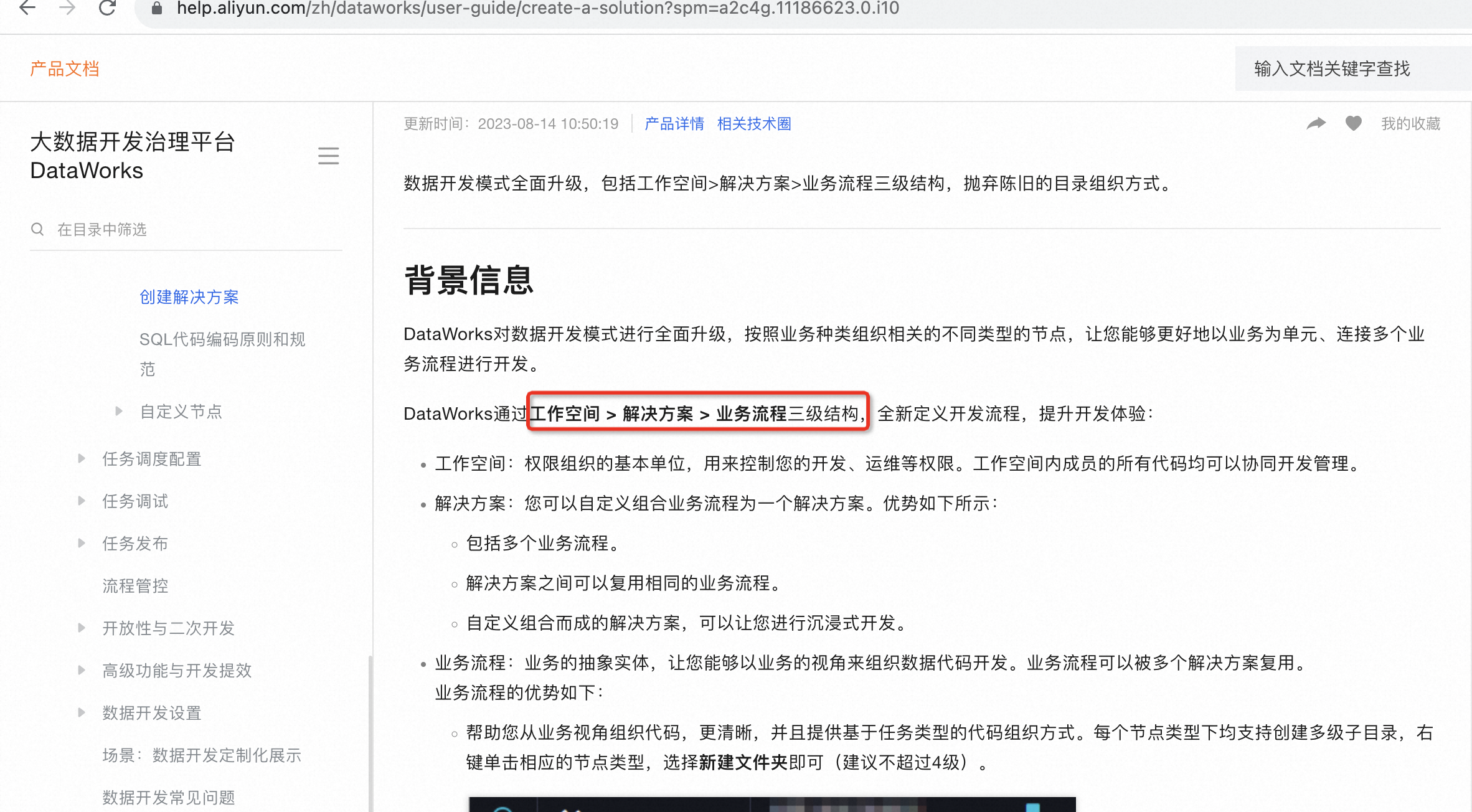Open 流程管控 in the sidebar
This screenshot has height=812, width=1472.
pos(135,586)
